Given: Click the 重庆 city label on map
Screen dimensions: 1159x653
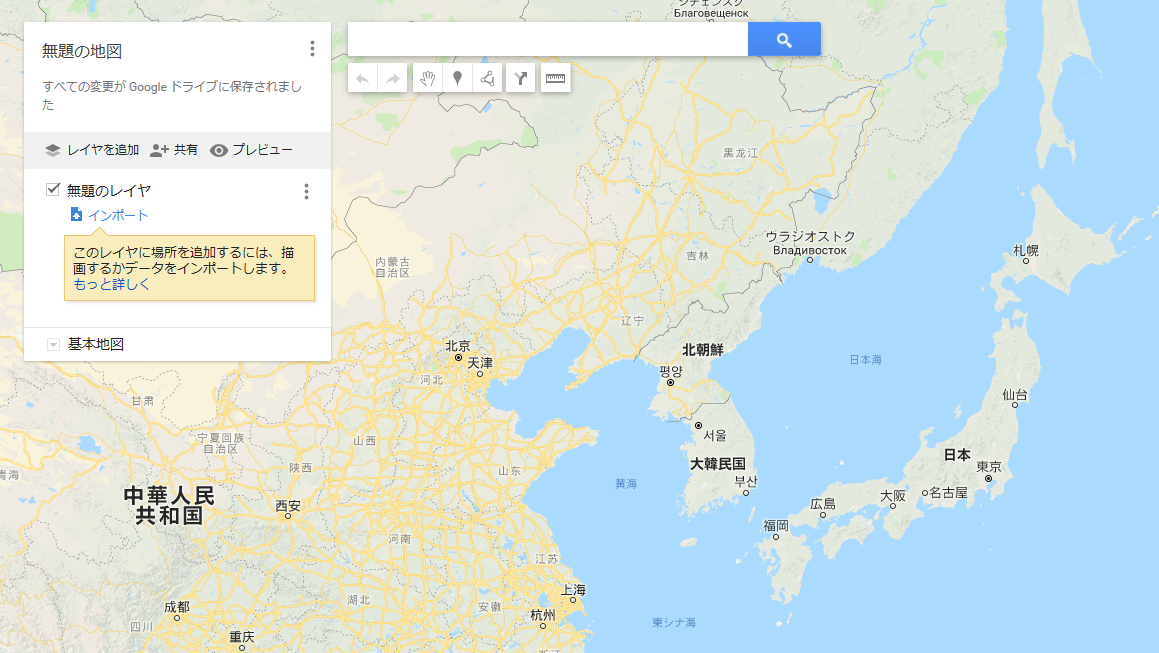Looking at the screenshot, I should click(242, 637).
